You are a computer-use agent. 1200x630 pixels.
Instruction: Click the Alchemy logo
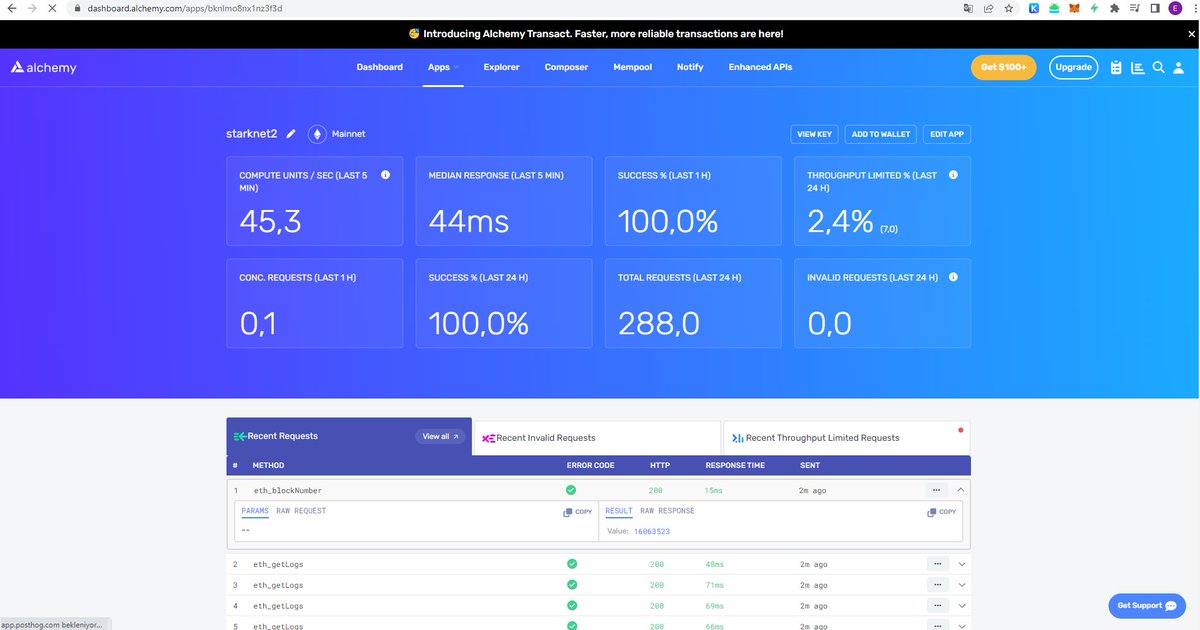pyautogui.click(x=44, y=67)
